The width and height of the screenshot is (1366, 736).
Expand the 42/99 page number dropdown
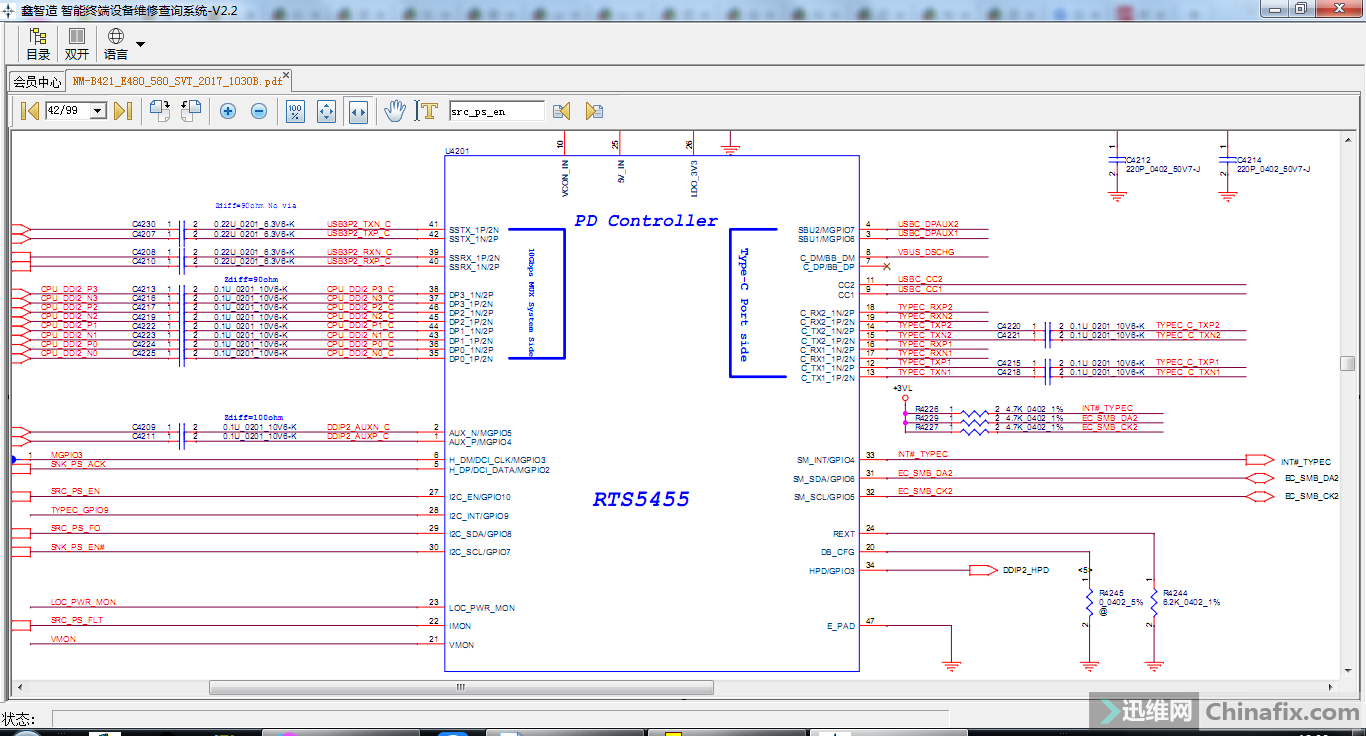(98, 112)
